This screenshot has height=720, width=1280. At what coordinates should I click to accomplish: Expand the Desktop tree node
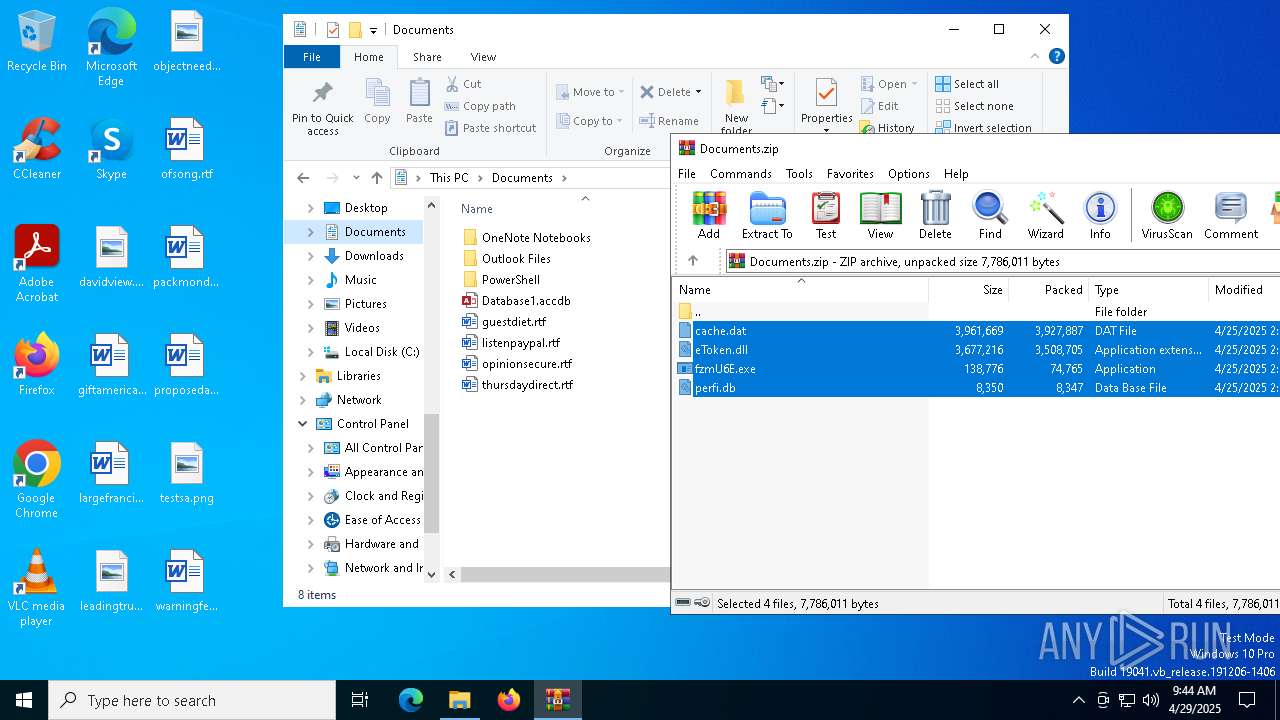pyautogui.click(x=310, y=208)
